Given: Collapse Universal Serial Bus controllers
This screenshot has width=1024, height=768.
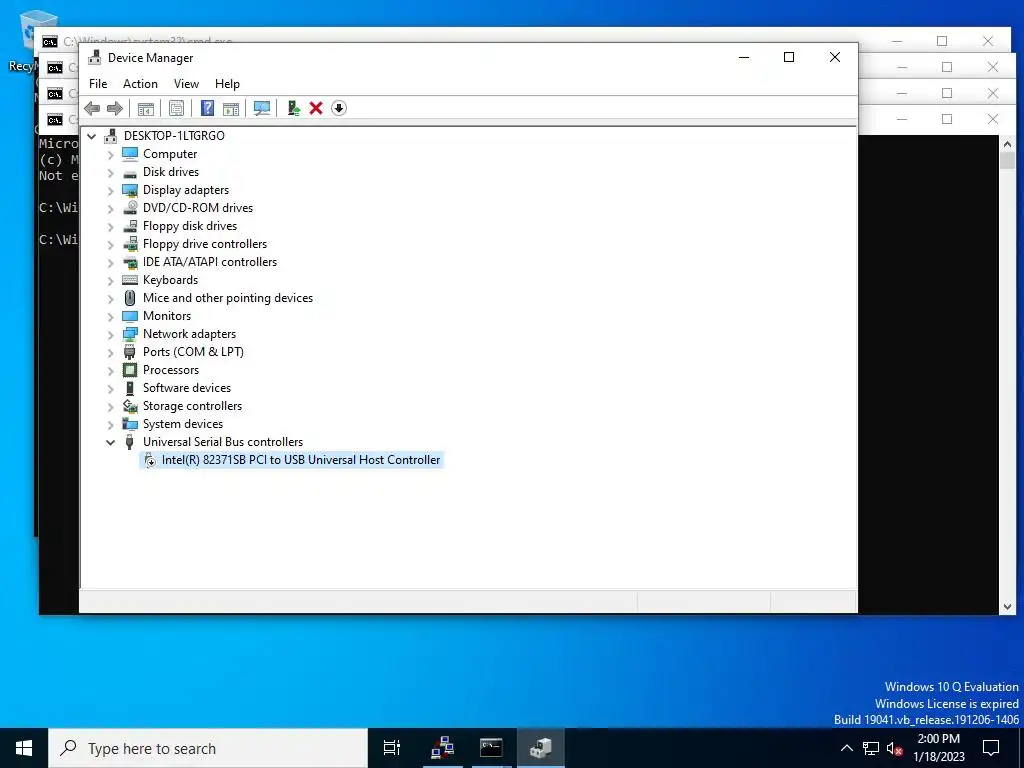Looking at the screenshot, I should point(110,442).
